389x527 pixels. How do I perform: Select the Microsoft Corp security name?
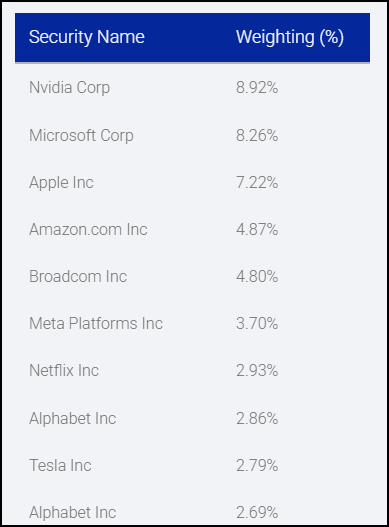(x=81, y=136)
